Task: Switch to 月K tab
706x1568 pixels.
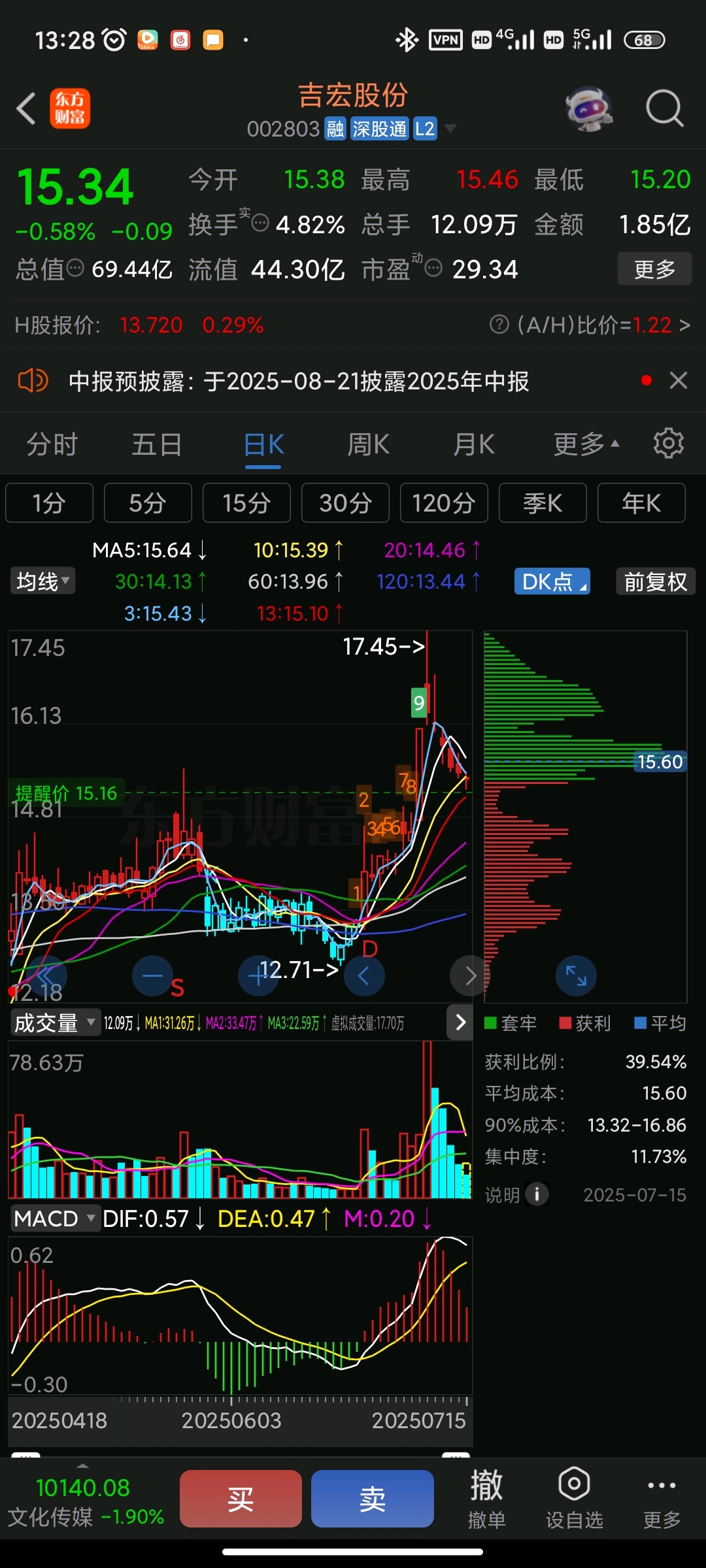Action: point(474,444)
